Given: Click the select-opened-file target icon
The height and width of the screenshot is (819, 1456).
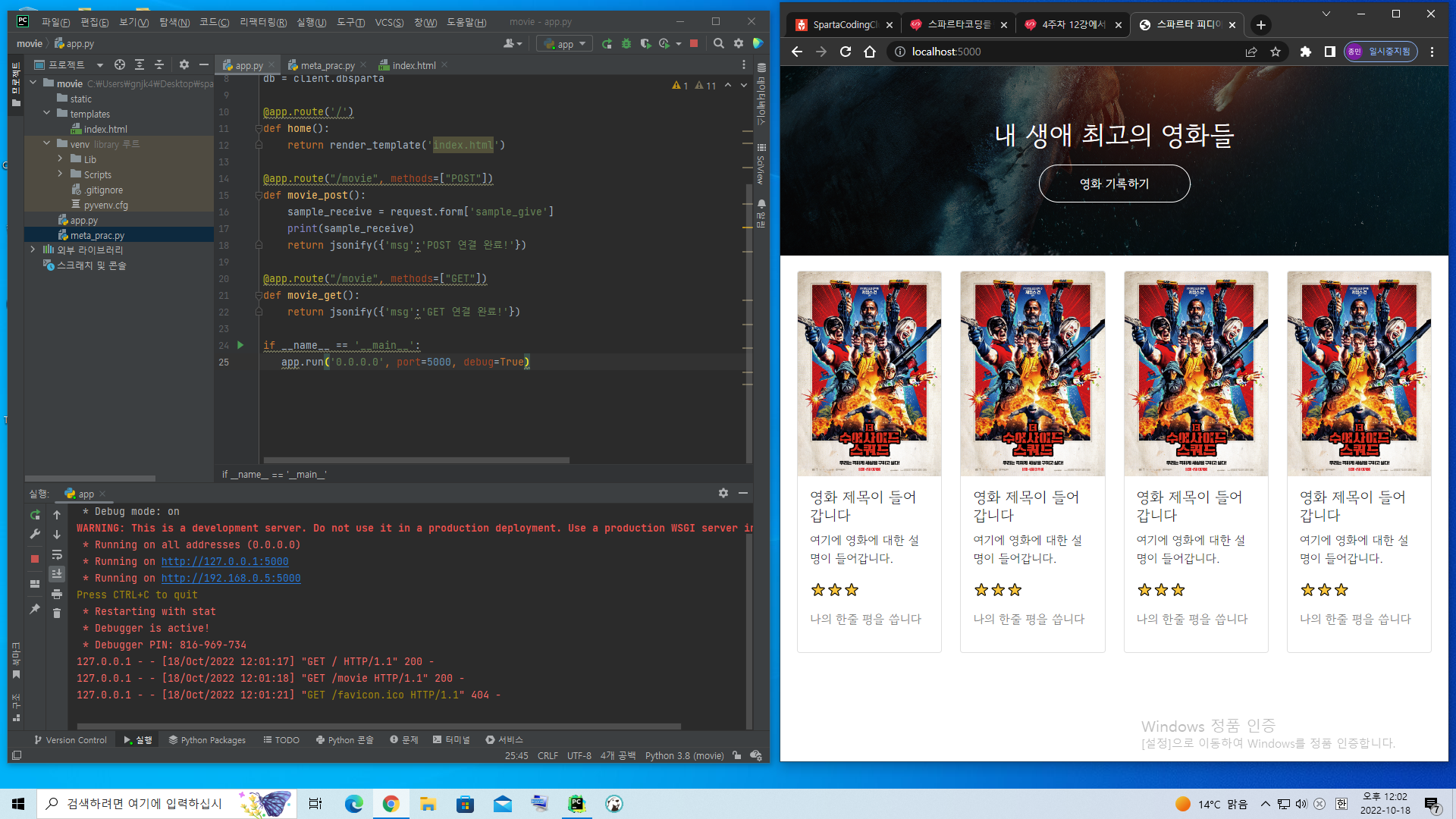Looking at the screenshot, I should coord(120,65).
